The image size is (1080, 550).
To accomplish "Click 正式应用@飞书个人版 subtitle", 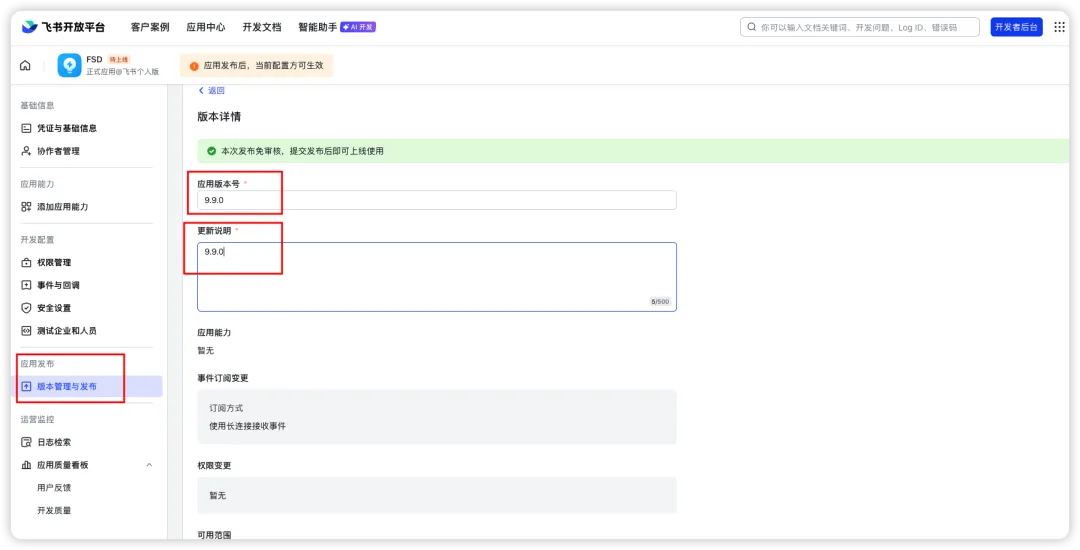I will coord(122,72).
